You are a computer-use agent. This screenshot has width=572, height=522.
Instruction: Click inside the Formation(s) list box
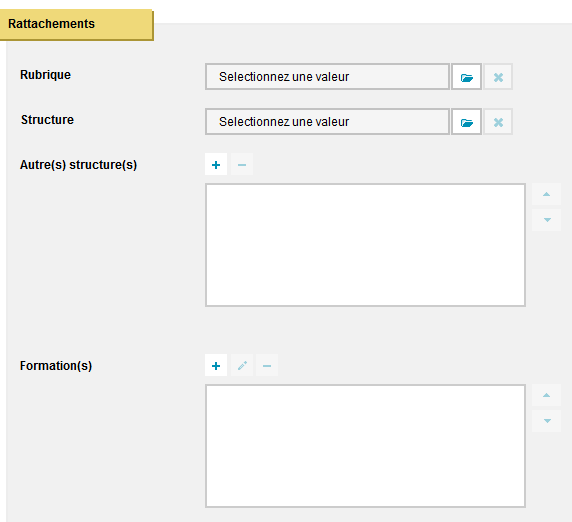coord(365,446)
